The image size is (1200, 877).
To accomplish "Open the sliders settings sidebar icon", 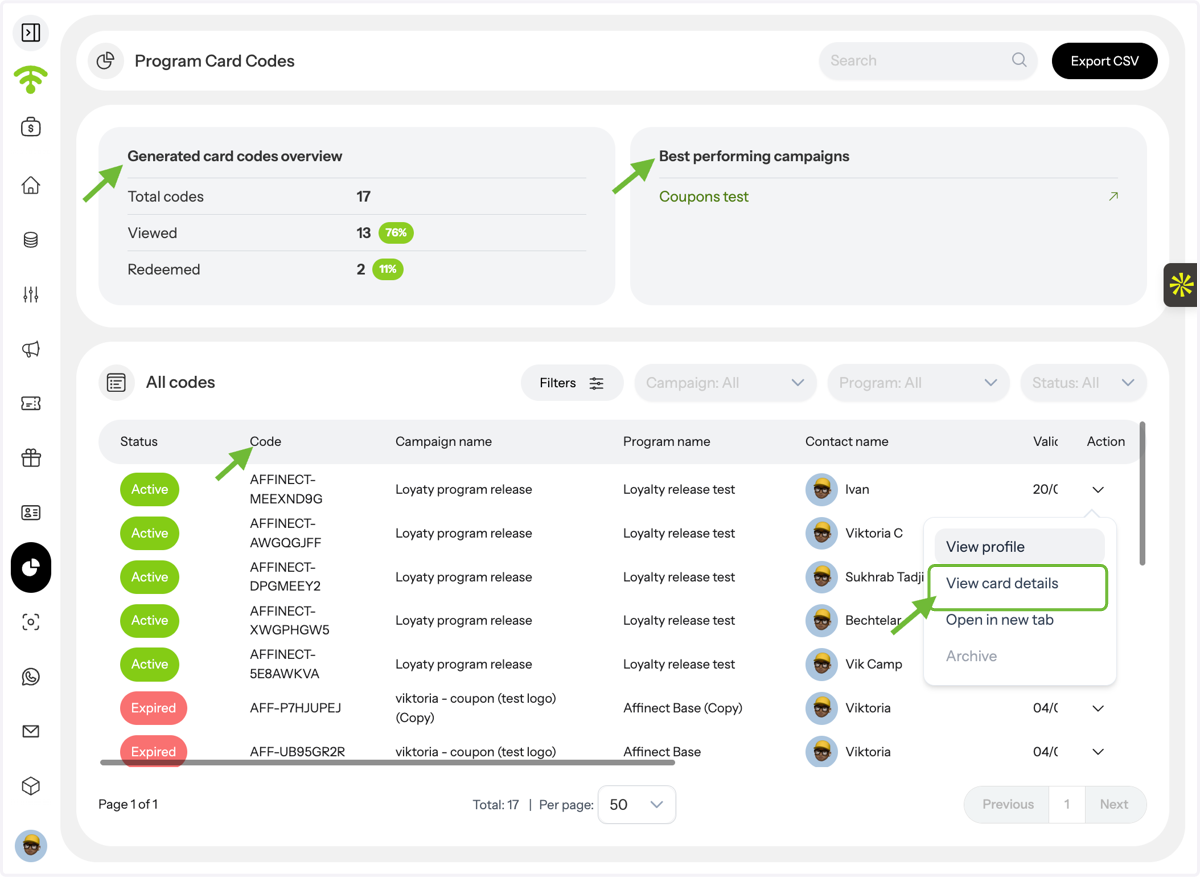I will [x=31, y=295].
